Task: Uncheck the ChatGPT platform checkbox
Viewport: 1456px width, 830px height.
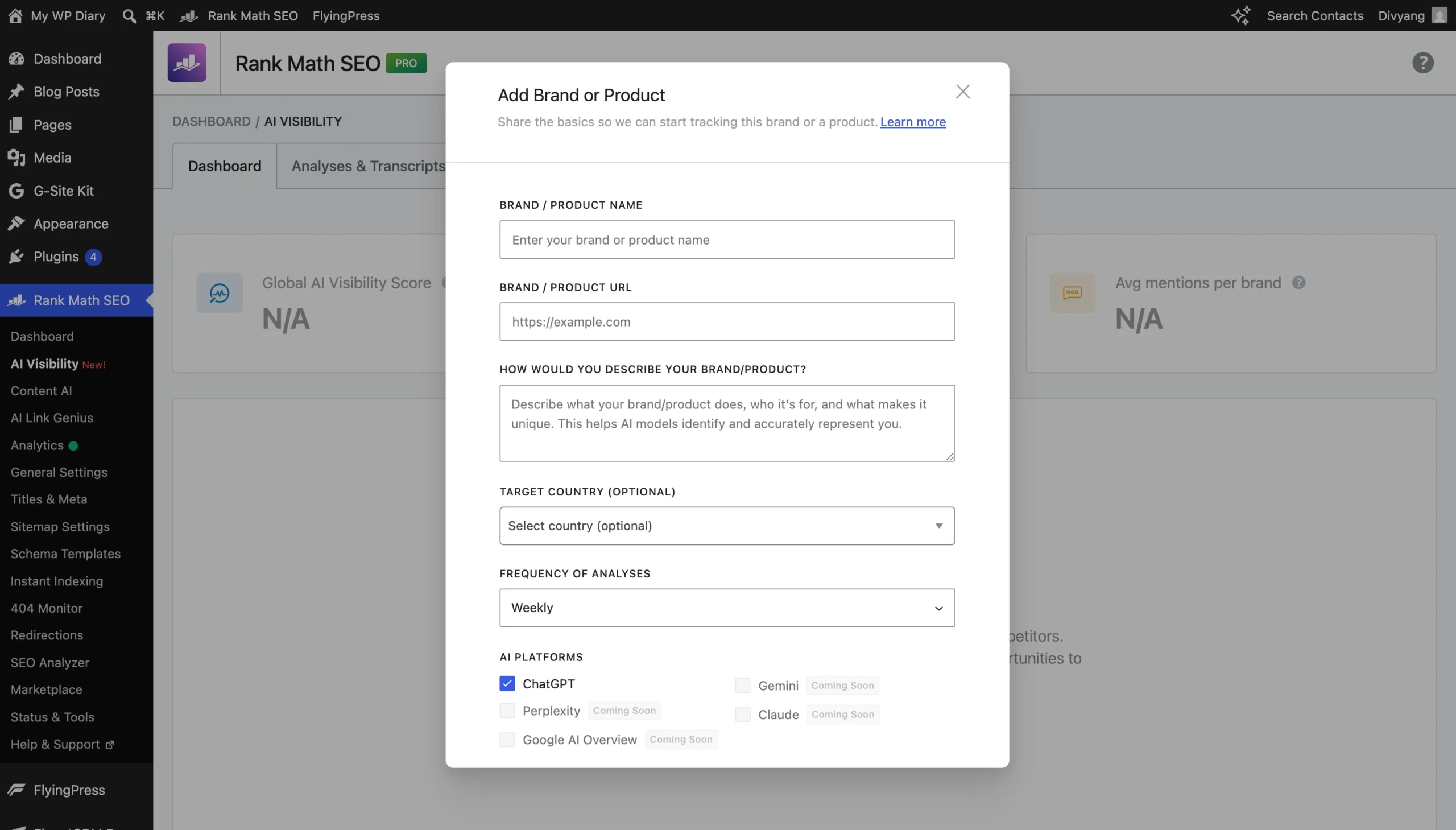Action: pos(507,683)
